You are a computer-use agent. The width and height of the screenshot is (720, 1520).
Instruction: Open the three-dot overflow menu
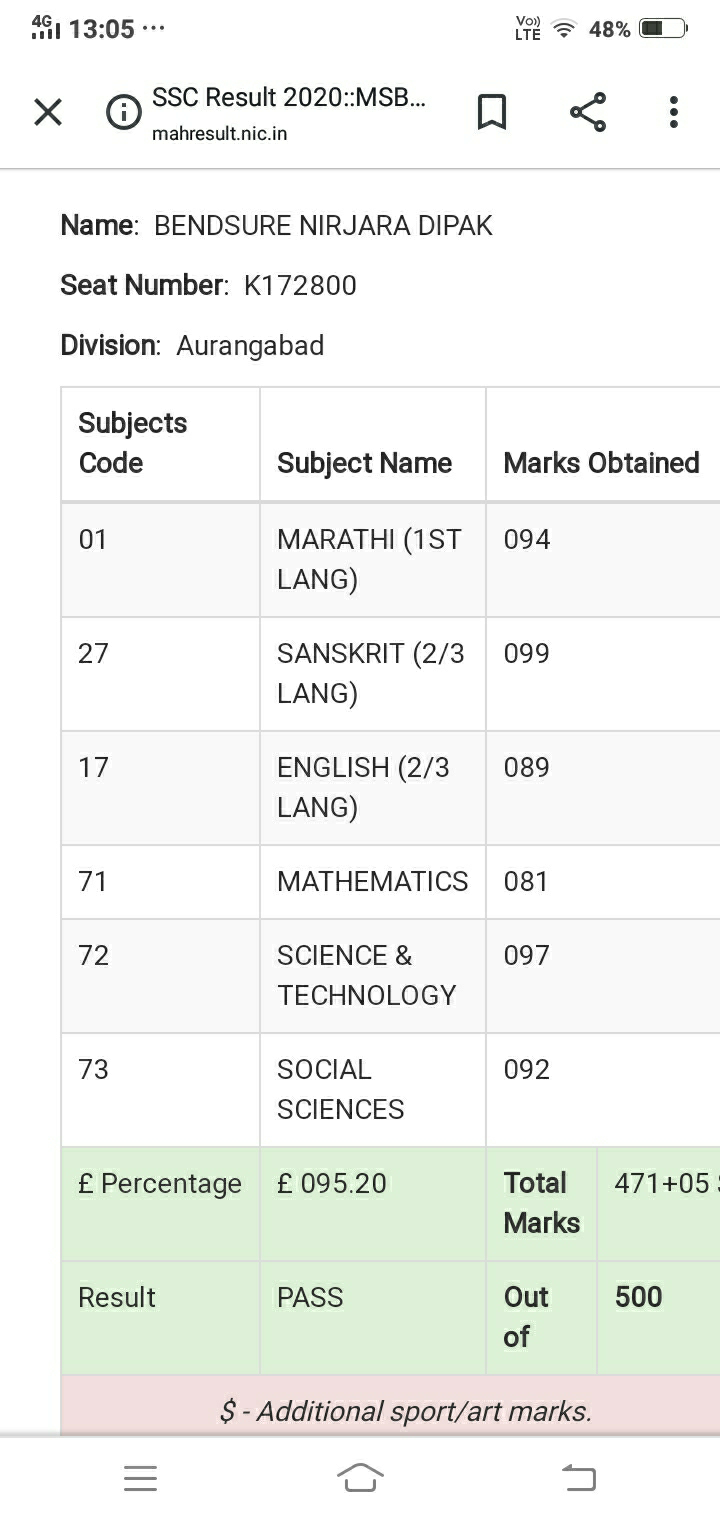pos(674,112)
